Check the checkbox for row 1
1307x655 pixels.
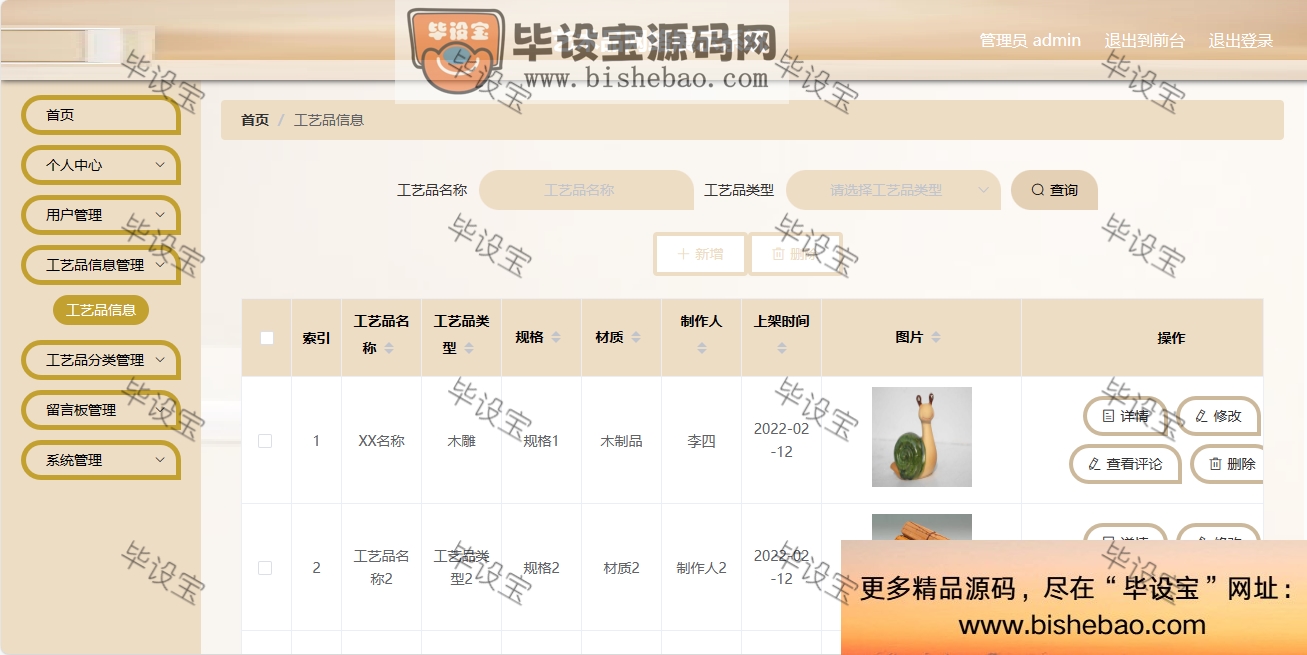265,441
